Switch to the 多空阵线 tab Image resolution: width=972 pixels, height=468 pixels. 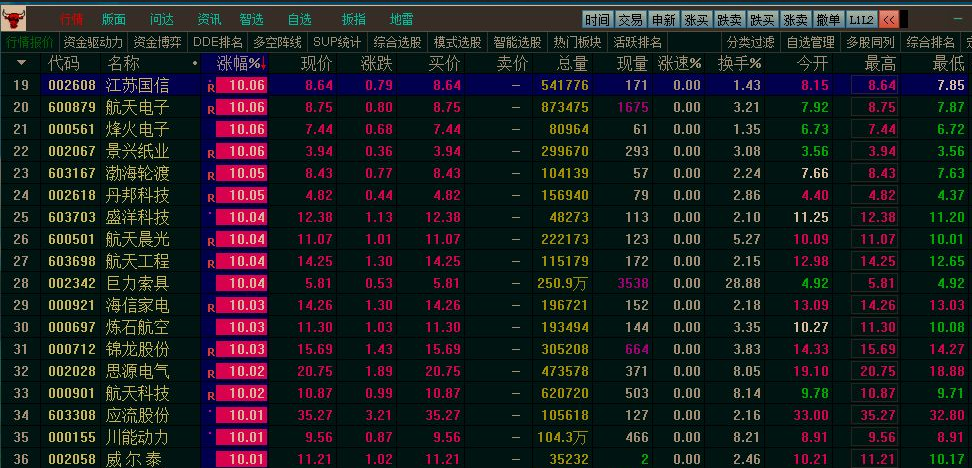pos(277,42)
